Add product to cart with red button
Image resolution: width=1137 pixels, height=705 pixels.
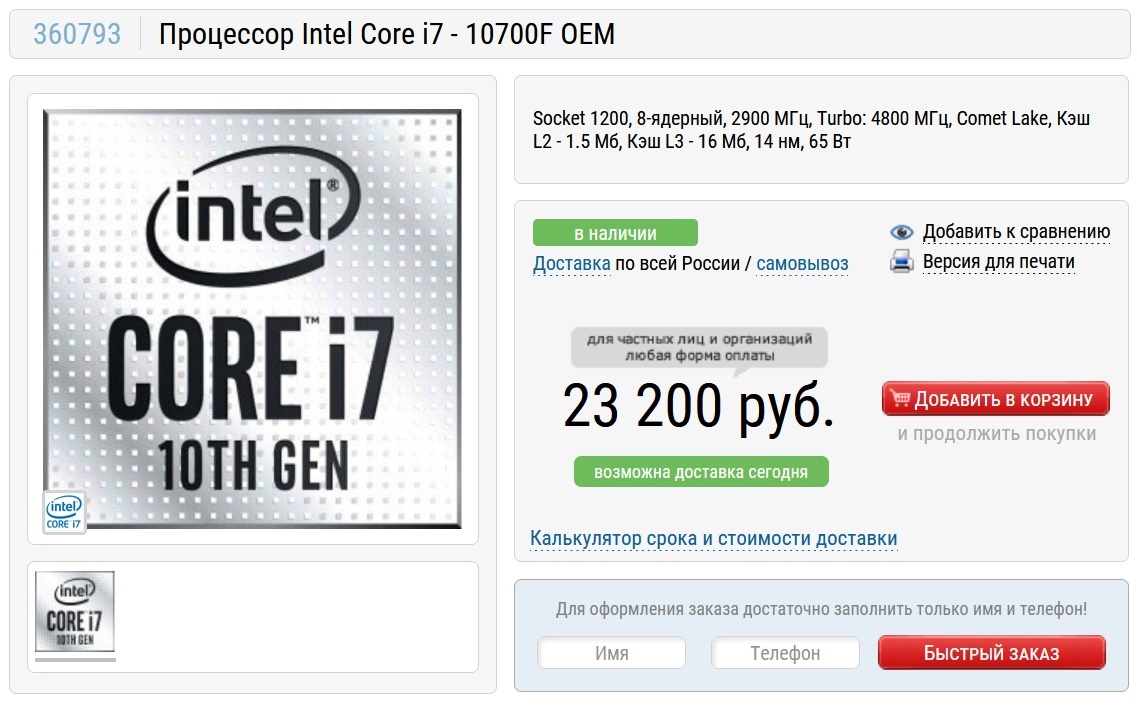(996, 398)
